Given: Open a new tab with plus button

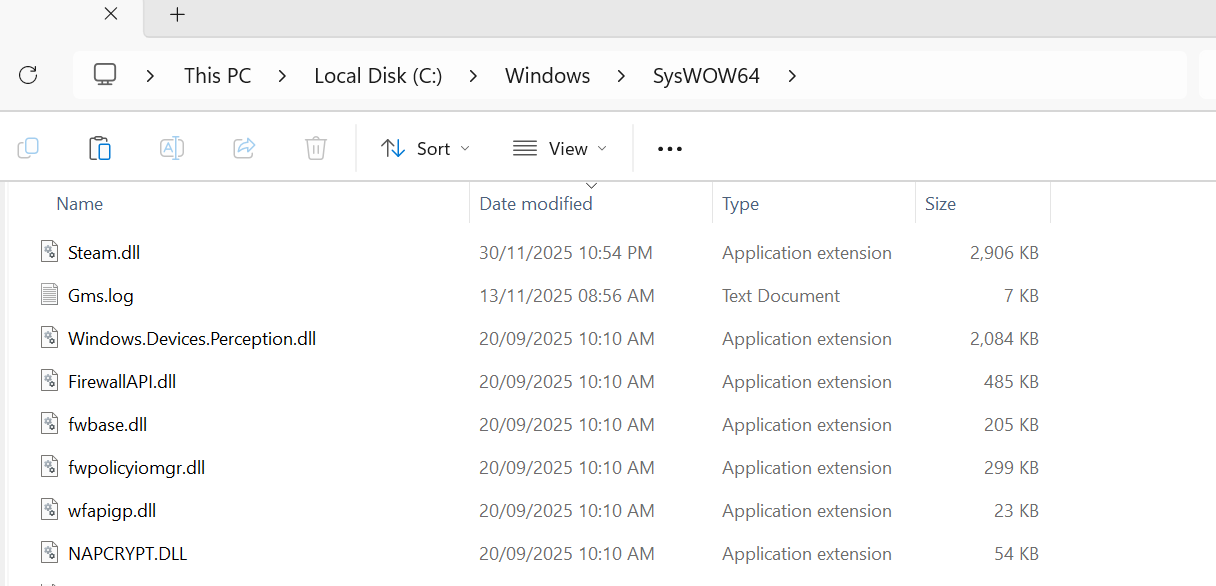Looking at the screenshot, I should point(177,15).
